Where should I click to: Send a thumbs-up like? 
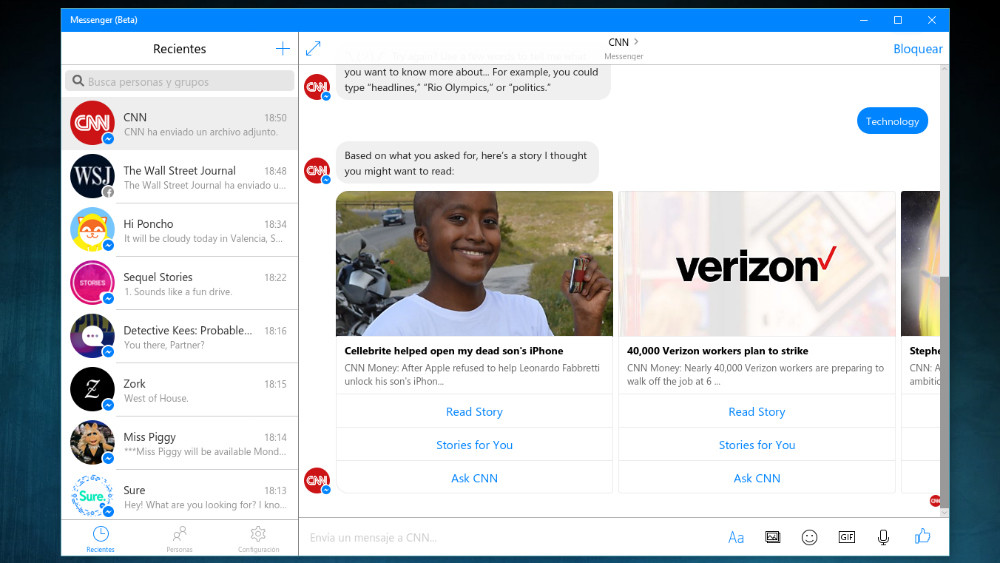point(922,536)
